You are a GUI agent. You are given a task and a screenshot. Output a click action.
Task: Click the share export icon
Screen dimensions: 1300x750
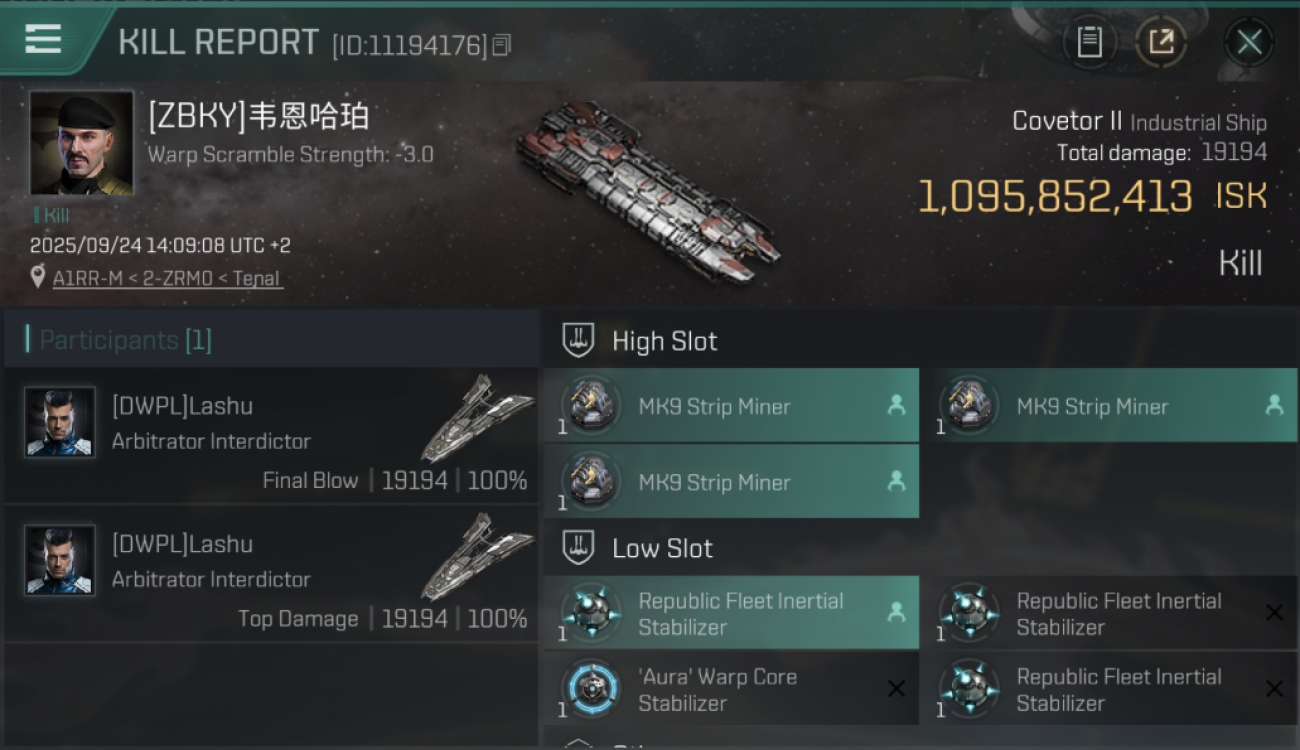(x=1161, y=42)
